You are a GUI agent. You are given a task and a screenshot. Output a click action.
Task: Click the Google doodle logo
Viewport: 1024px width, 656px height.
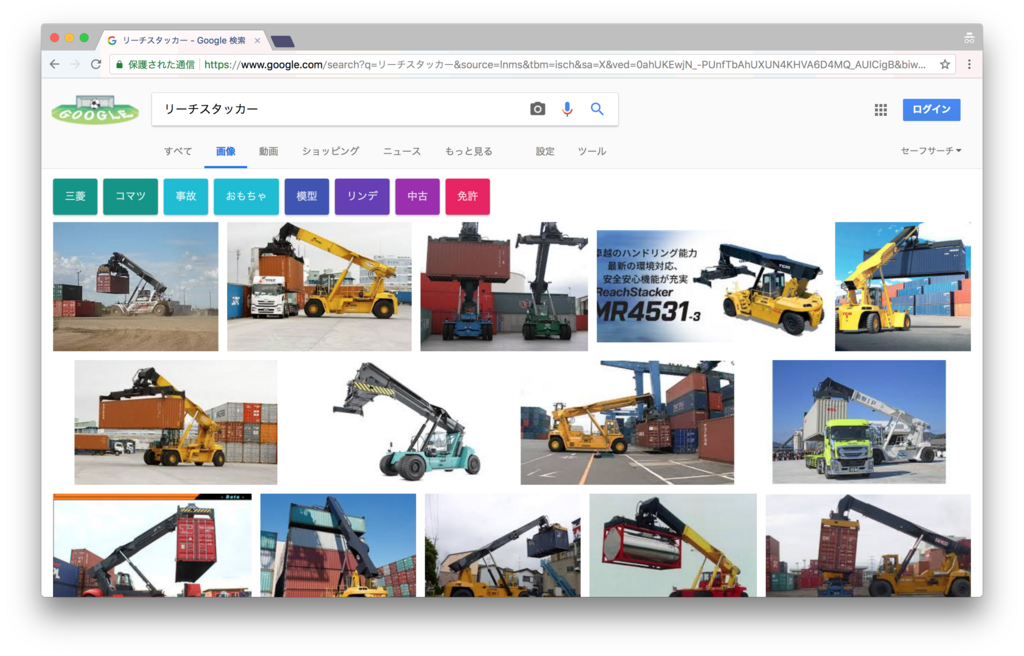(95, 110)
